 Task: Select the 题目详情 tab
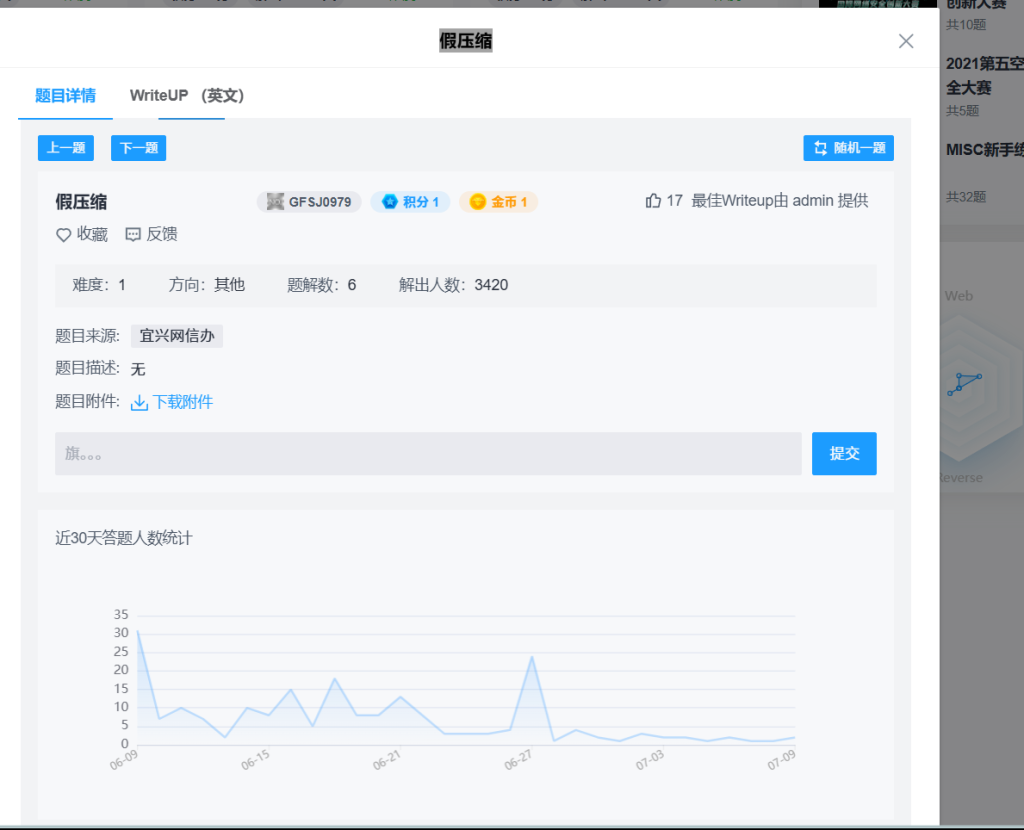[65, 96]
